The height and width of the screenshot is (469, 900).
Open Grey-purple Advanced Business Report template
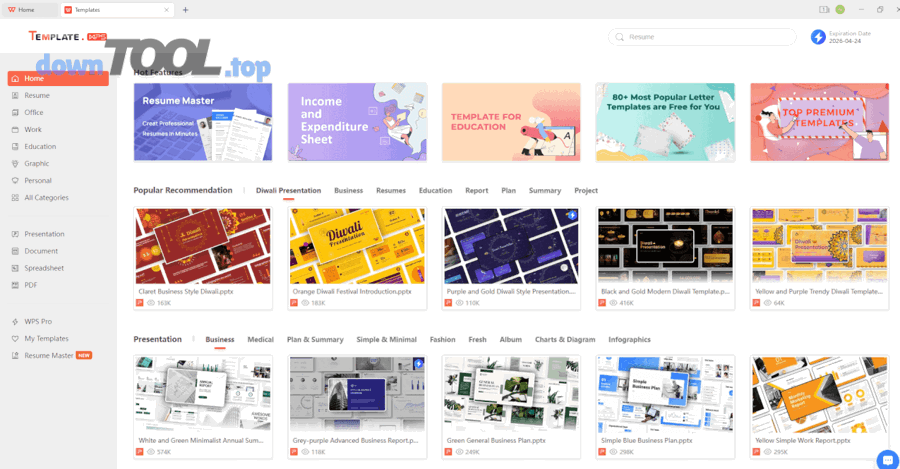pyautogui.click(x=357, y=407)
